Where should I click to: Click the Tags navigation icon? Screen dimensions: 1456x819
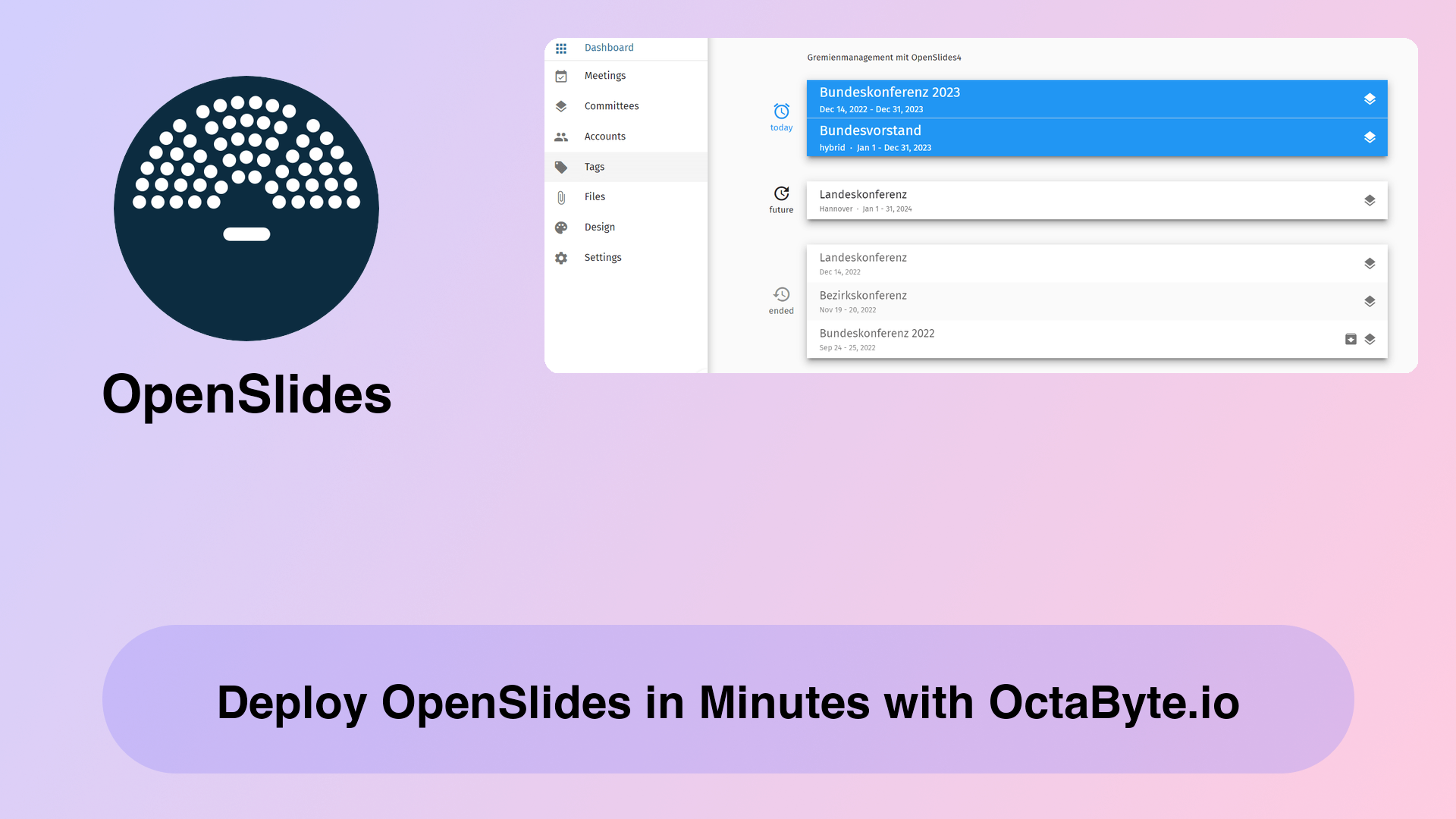coord(561,166)
